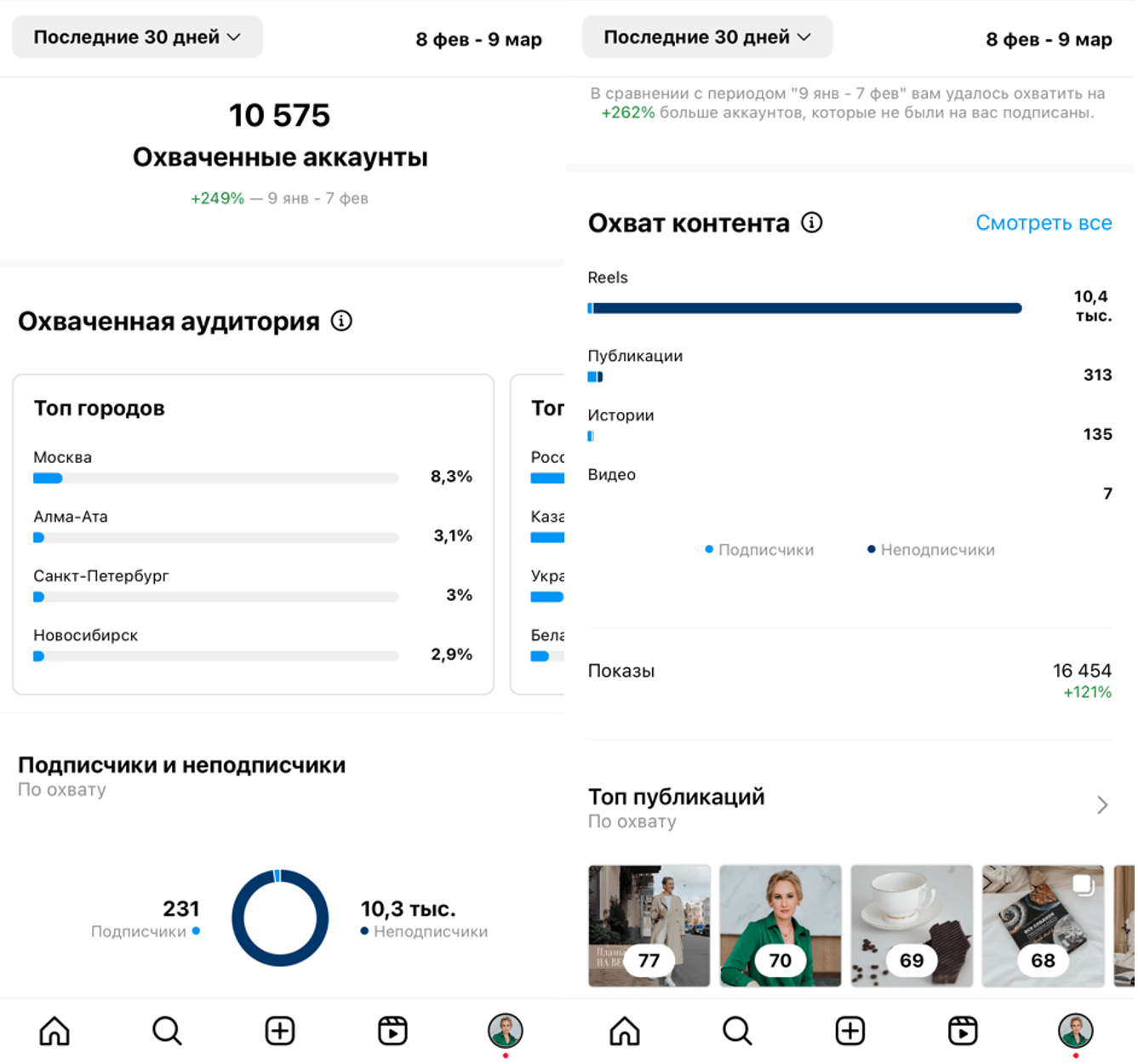Open the coffee cup thumbnail with 69
The height and width of the screenshot is (1064, 1138).
click(912, 926)
